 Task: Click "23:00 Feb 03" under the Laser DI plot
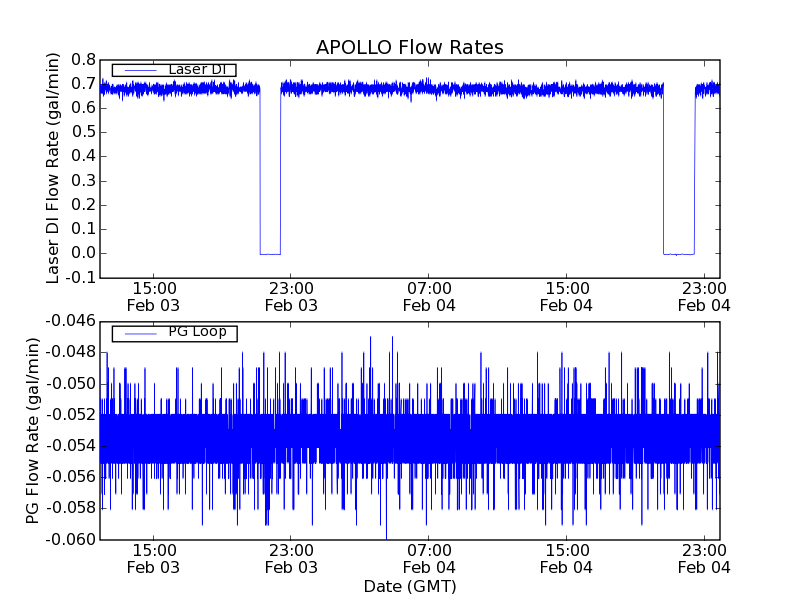[291, 297]
